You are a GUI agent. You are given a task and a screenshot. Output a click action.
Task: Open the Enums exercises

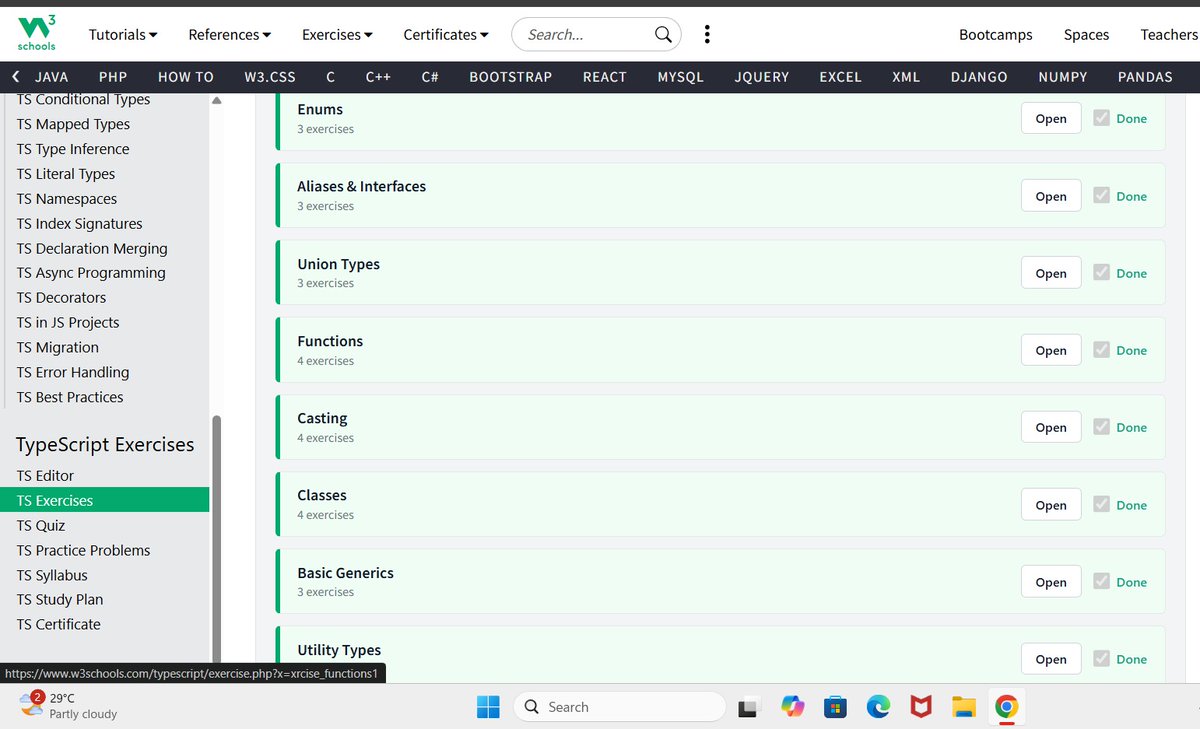point(1051,118)
